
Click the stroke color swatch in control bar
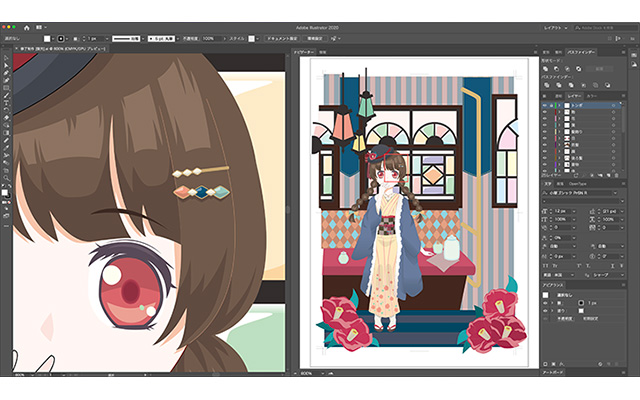pyautogui.click(x=61, y=38)
